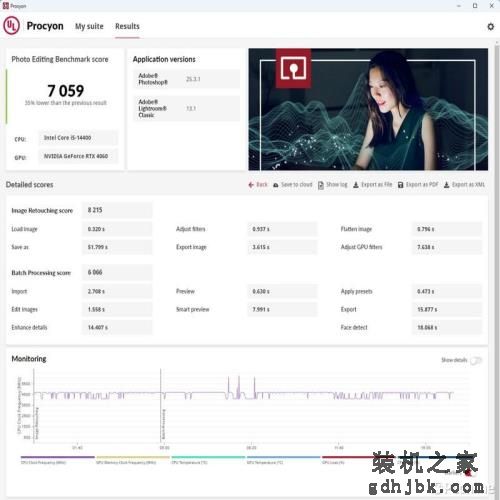Viewport: 500px width, 500px height.
Task: Go back using the Back arrow
Action: tap(258, 185)
